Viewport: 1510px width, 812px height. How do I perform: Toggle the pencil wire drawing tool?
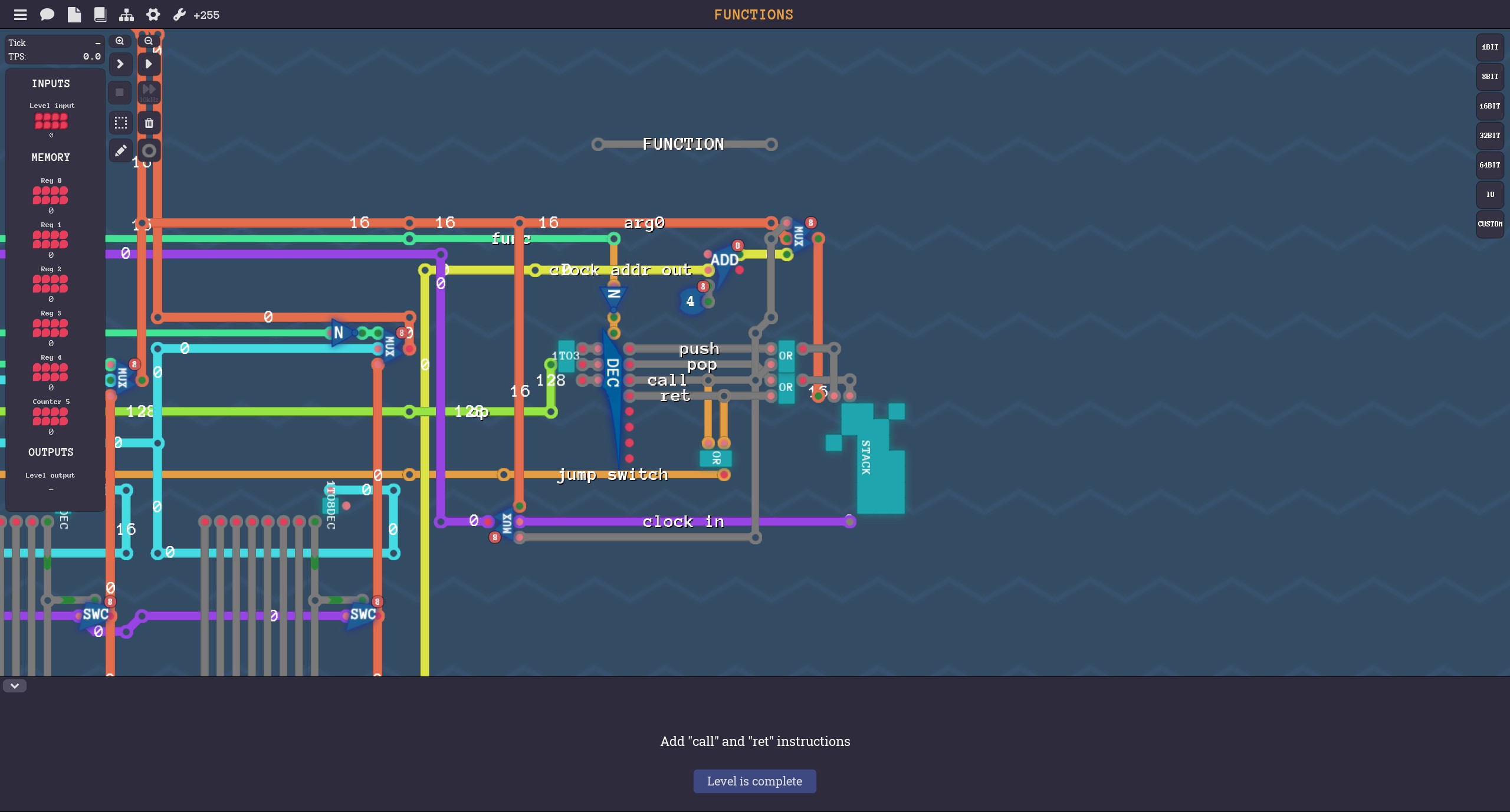[x=121, y=151]
